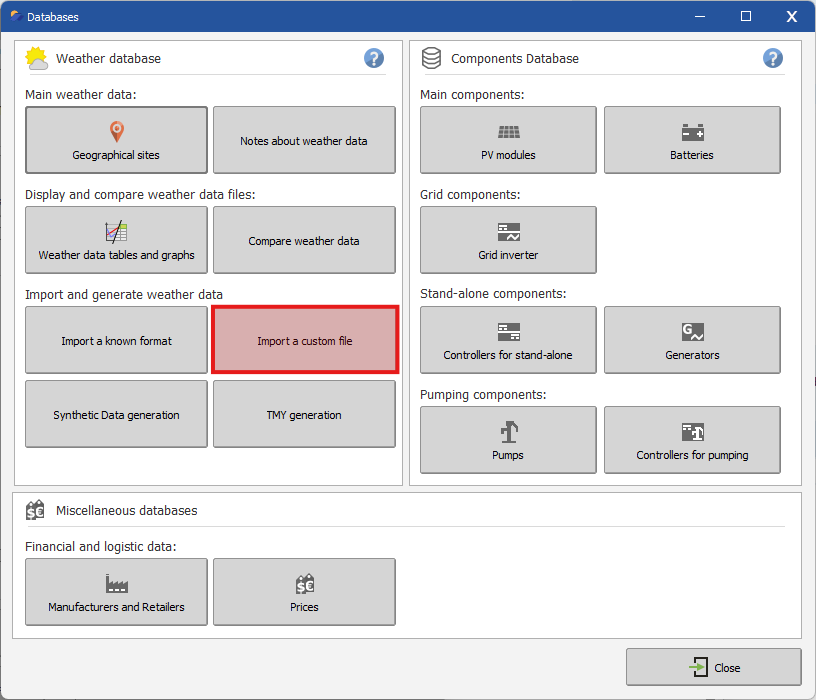Open the Manufacturers and Retailers database
The image size is (816, 700).
116,592
